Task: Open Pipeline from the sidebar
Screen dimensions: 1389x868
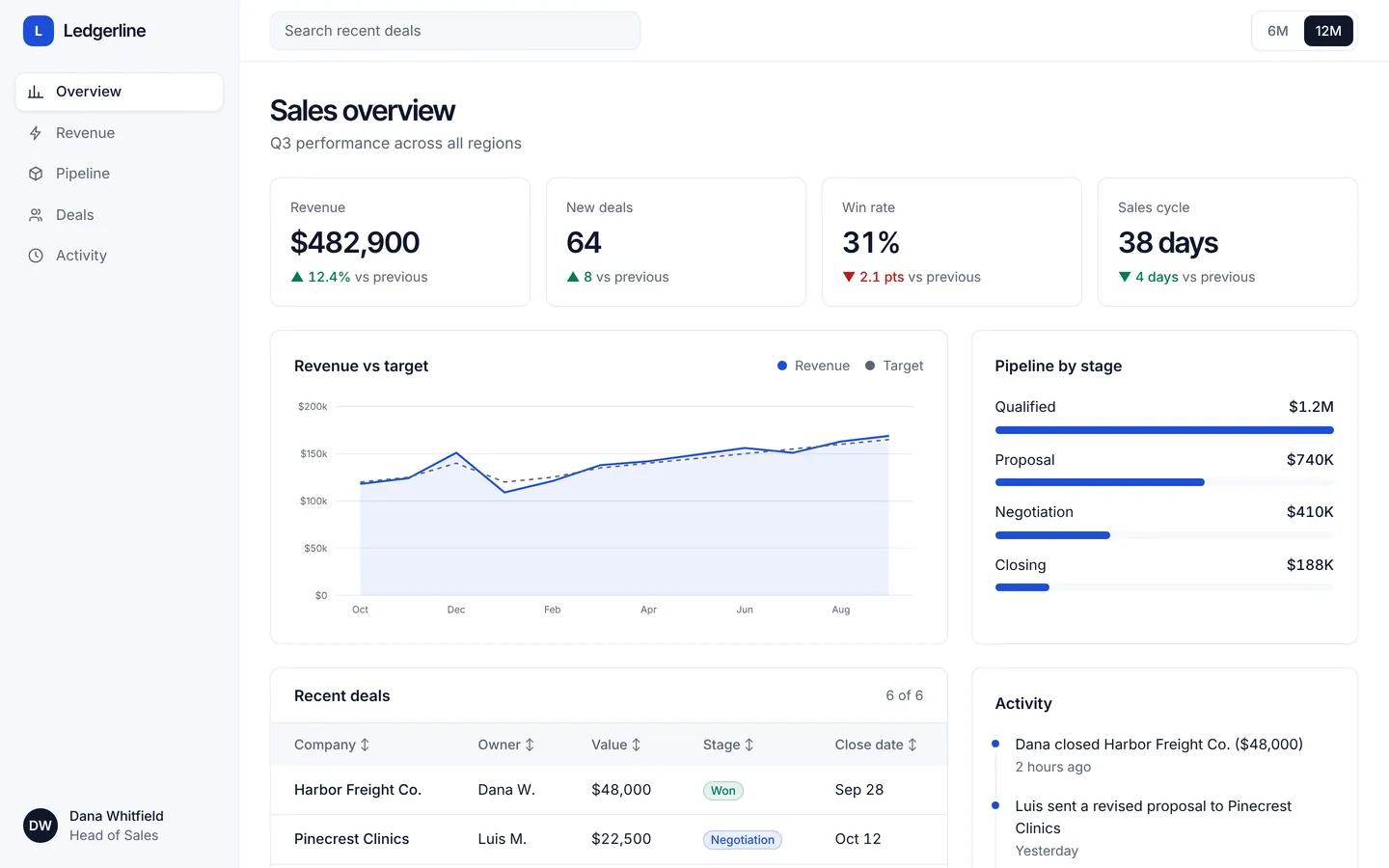Action: point(120,174)
